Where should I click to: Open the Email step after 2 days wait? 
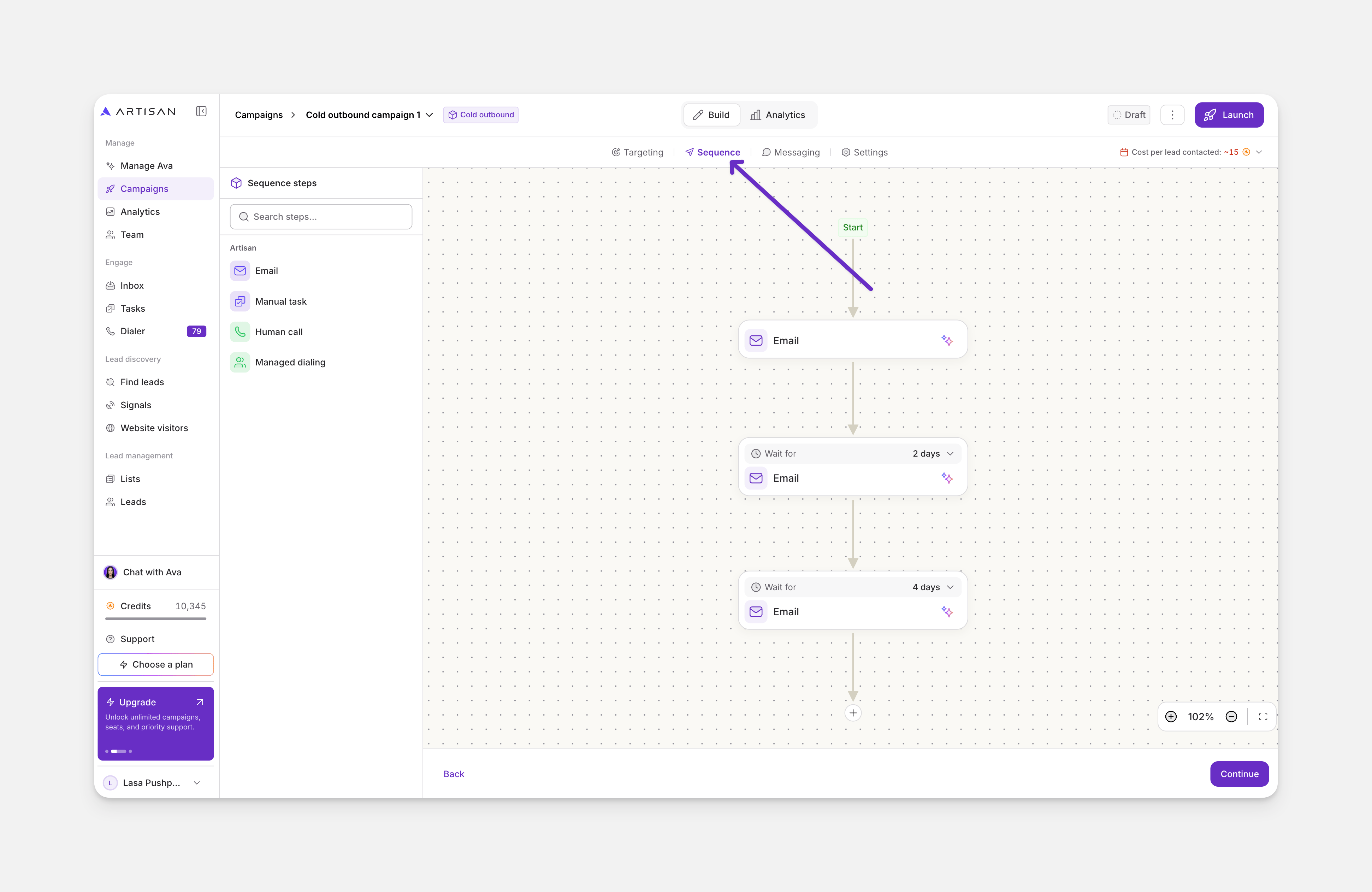(x=853, y=479)
